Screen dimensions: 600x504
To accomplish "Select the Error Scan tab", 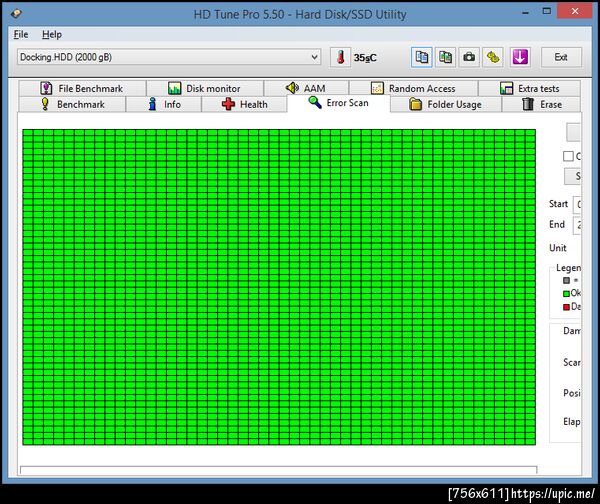I will click(x=338, y=103).
